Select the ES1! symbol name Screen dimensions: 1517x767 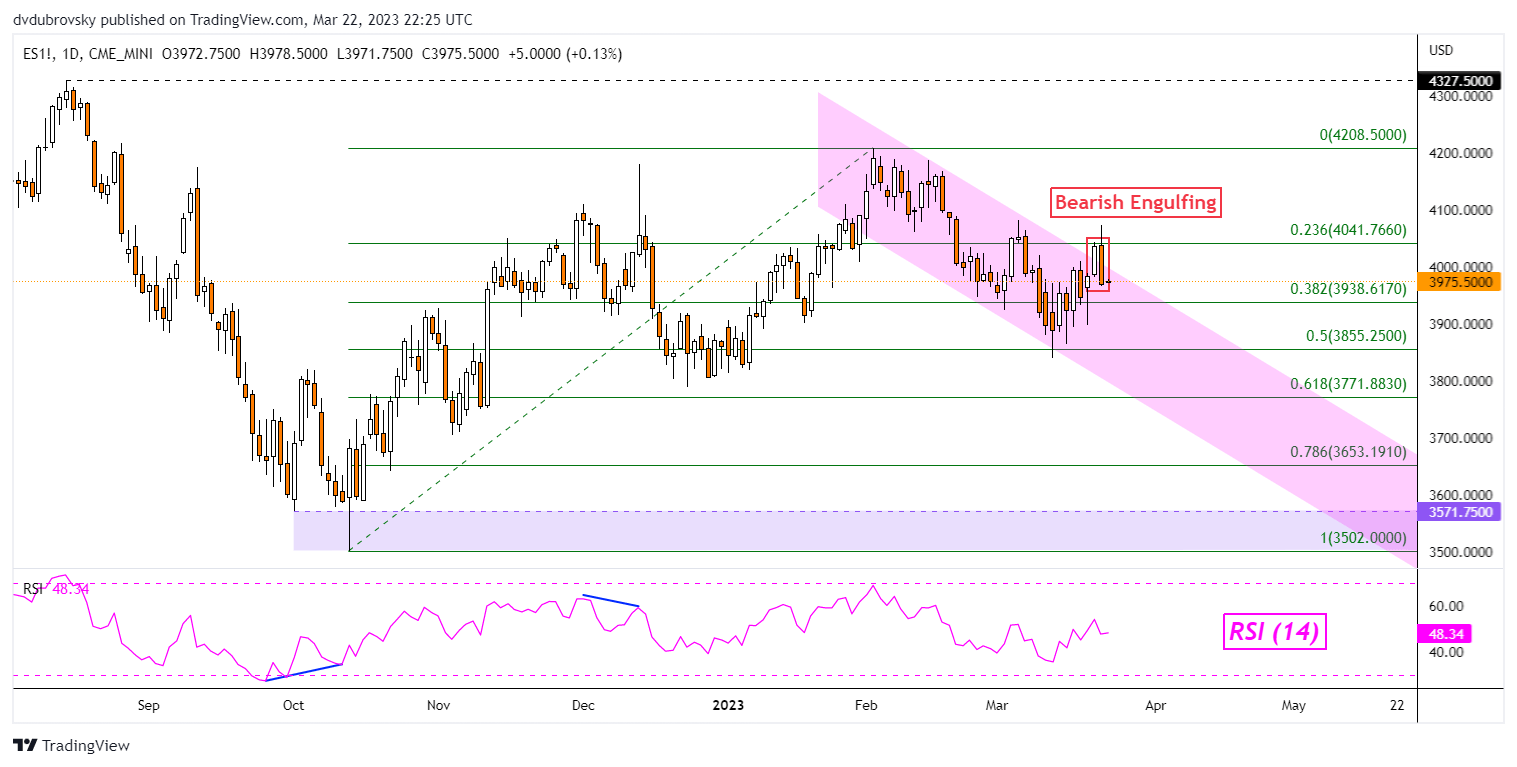click(x=37, y=54)
